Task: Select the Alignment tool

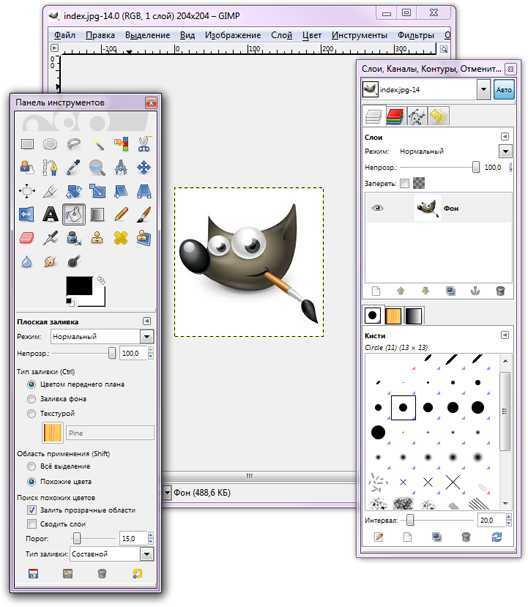Action: pyautogui.click(x=27, y=191)
